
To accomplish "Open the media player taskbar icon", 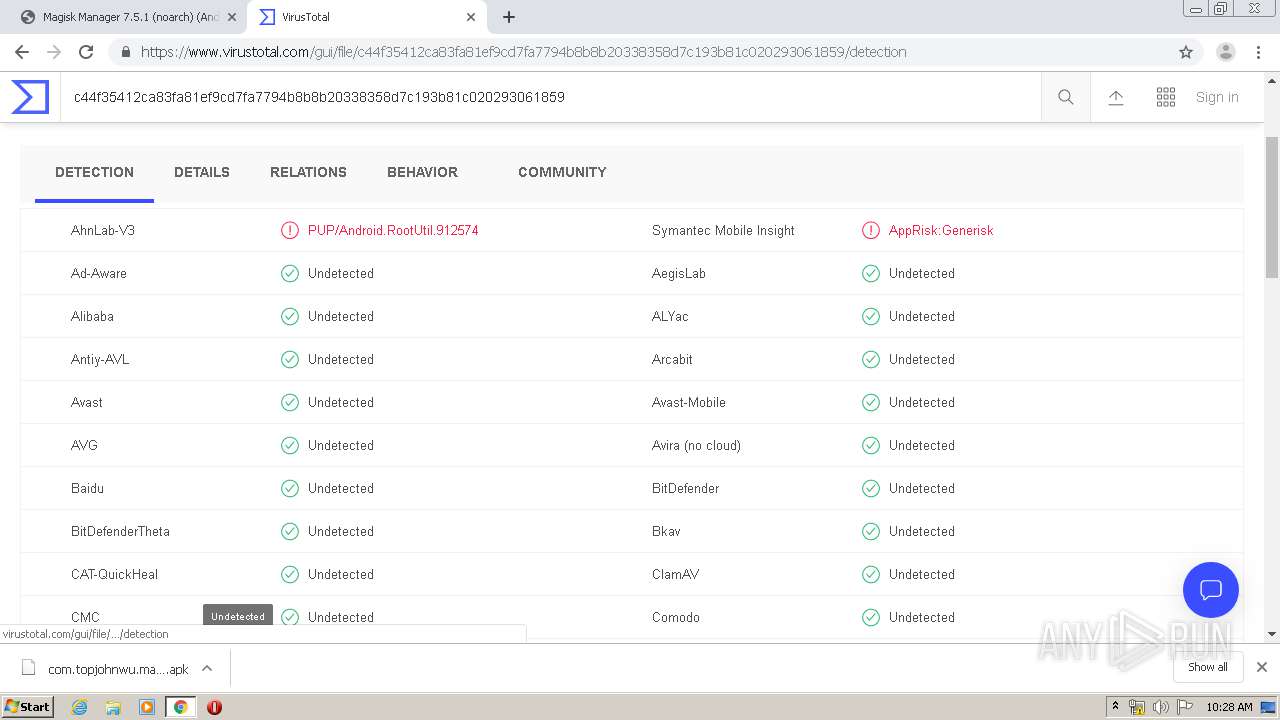I will pyautogui.click(x=147, y=707).
